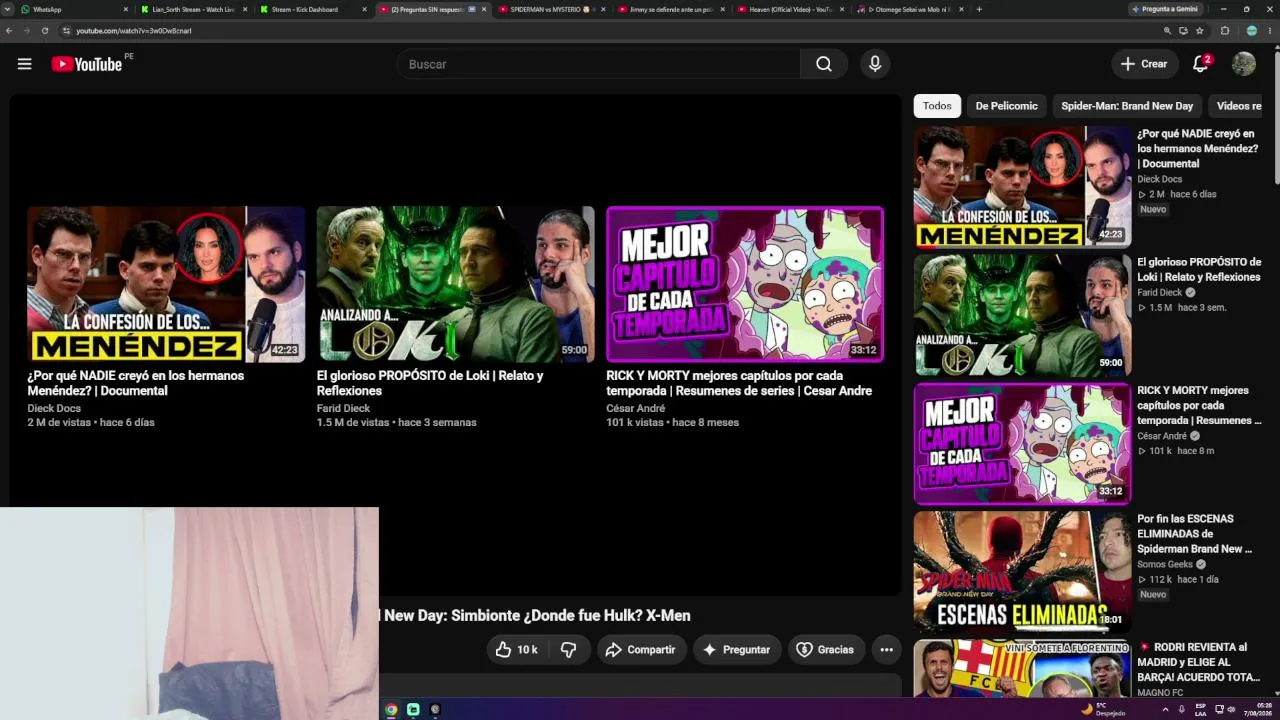This screenshot has width=1280, height=720.
Task: Click the Gracias button
Action: pos(825,650)
